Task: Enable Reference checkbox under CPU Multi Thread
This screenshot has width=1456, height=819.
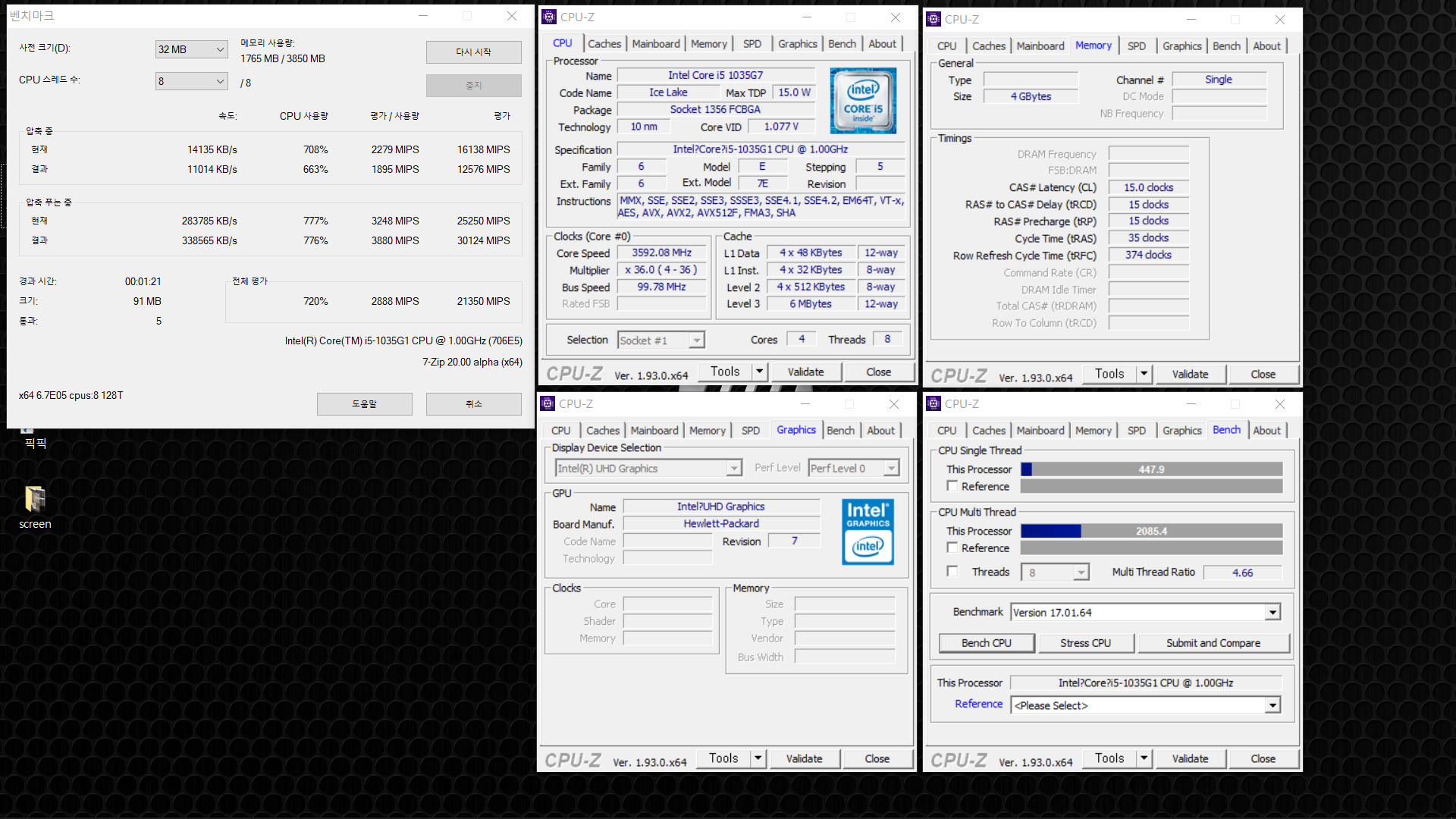Action: point(952,548)
